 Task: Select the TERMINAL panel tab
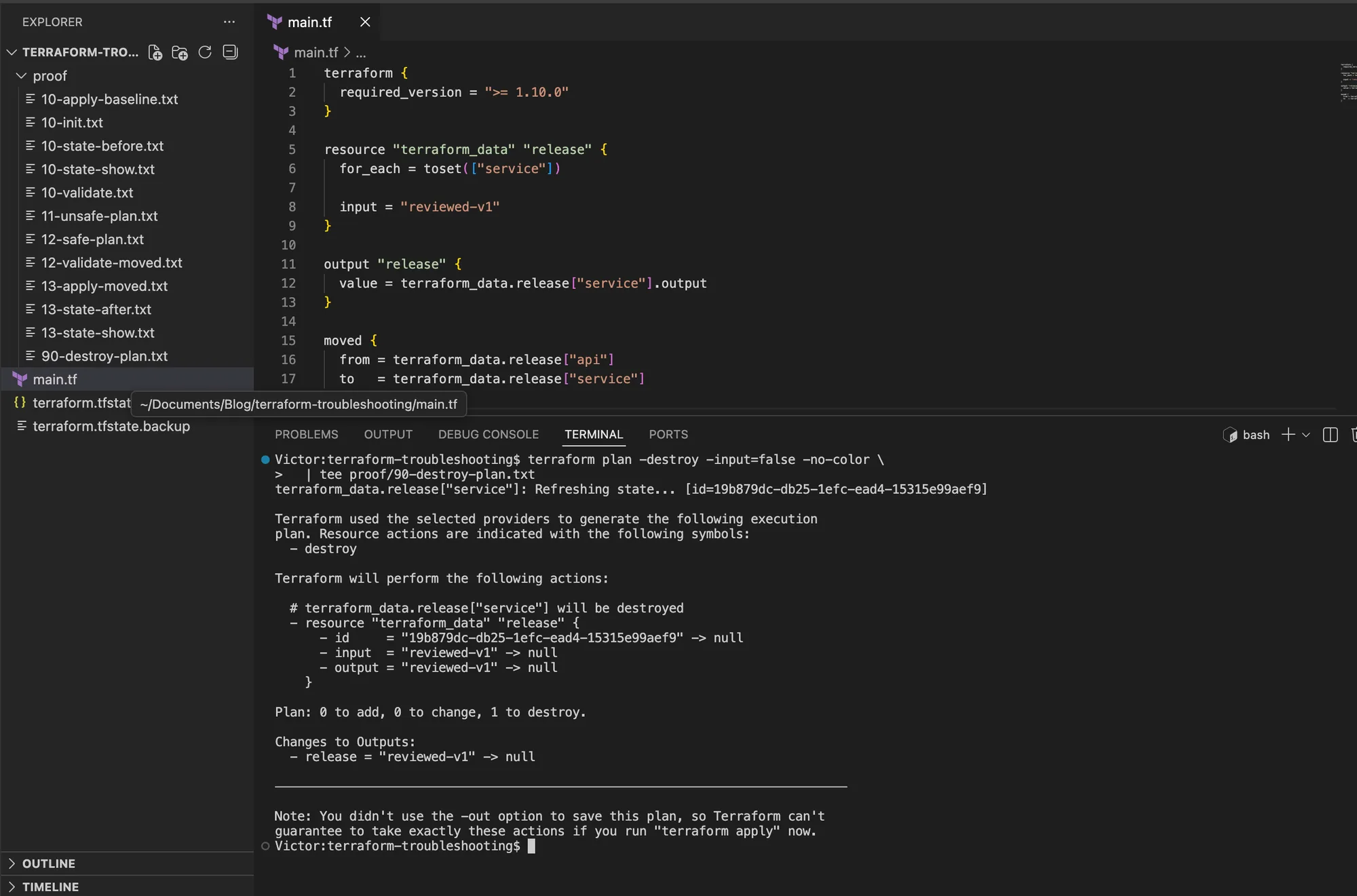(594, 434)
